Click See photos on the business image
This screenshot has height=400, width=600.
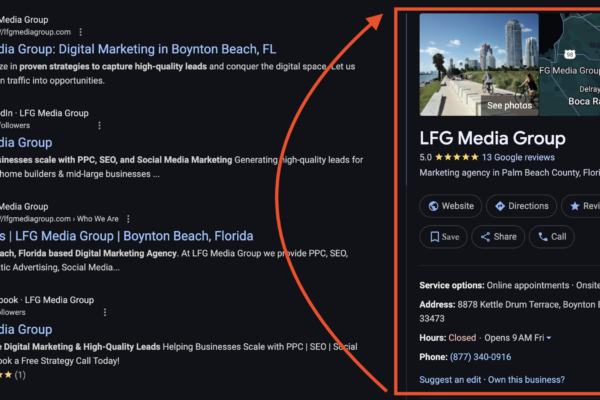coord(509,105)
